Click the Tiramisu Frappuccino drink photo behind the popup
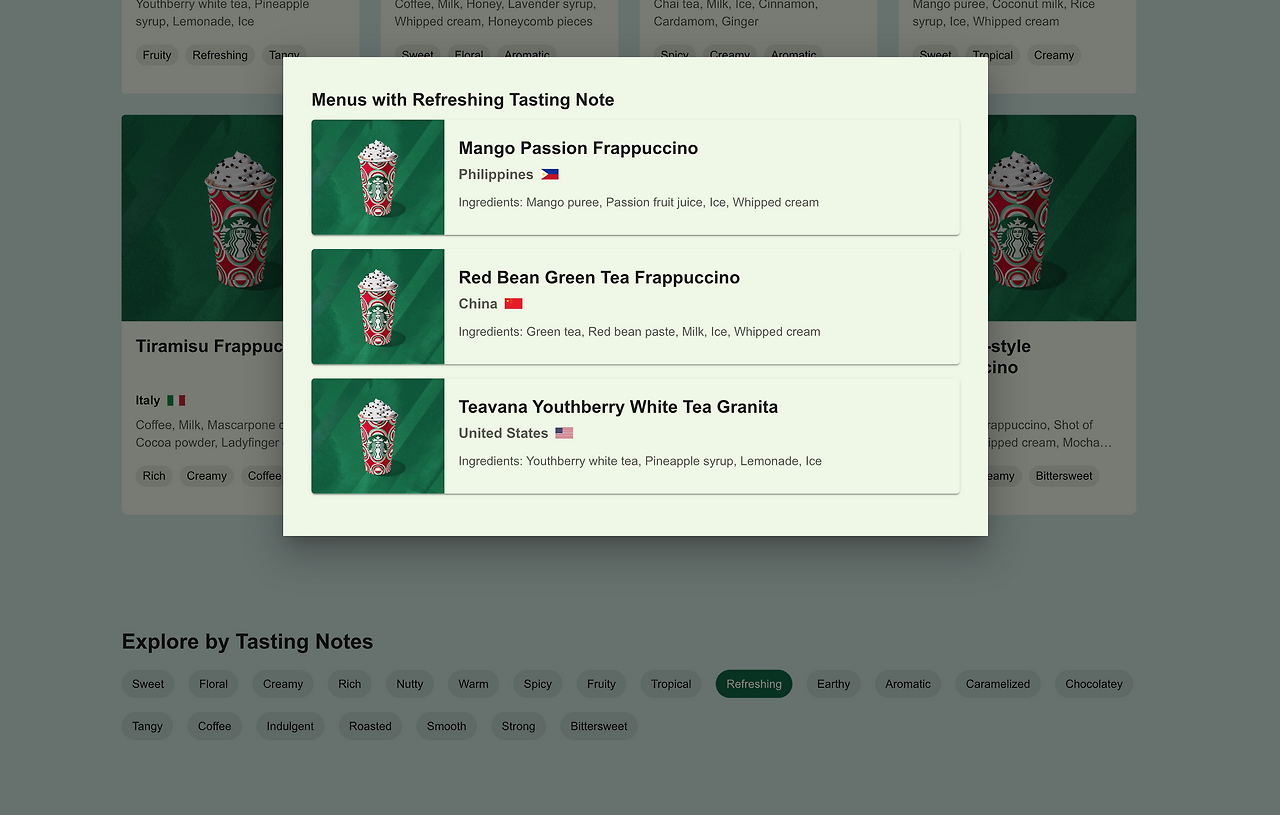 tap(202, 218)
